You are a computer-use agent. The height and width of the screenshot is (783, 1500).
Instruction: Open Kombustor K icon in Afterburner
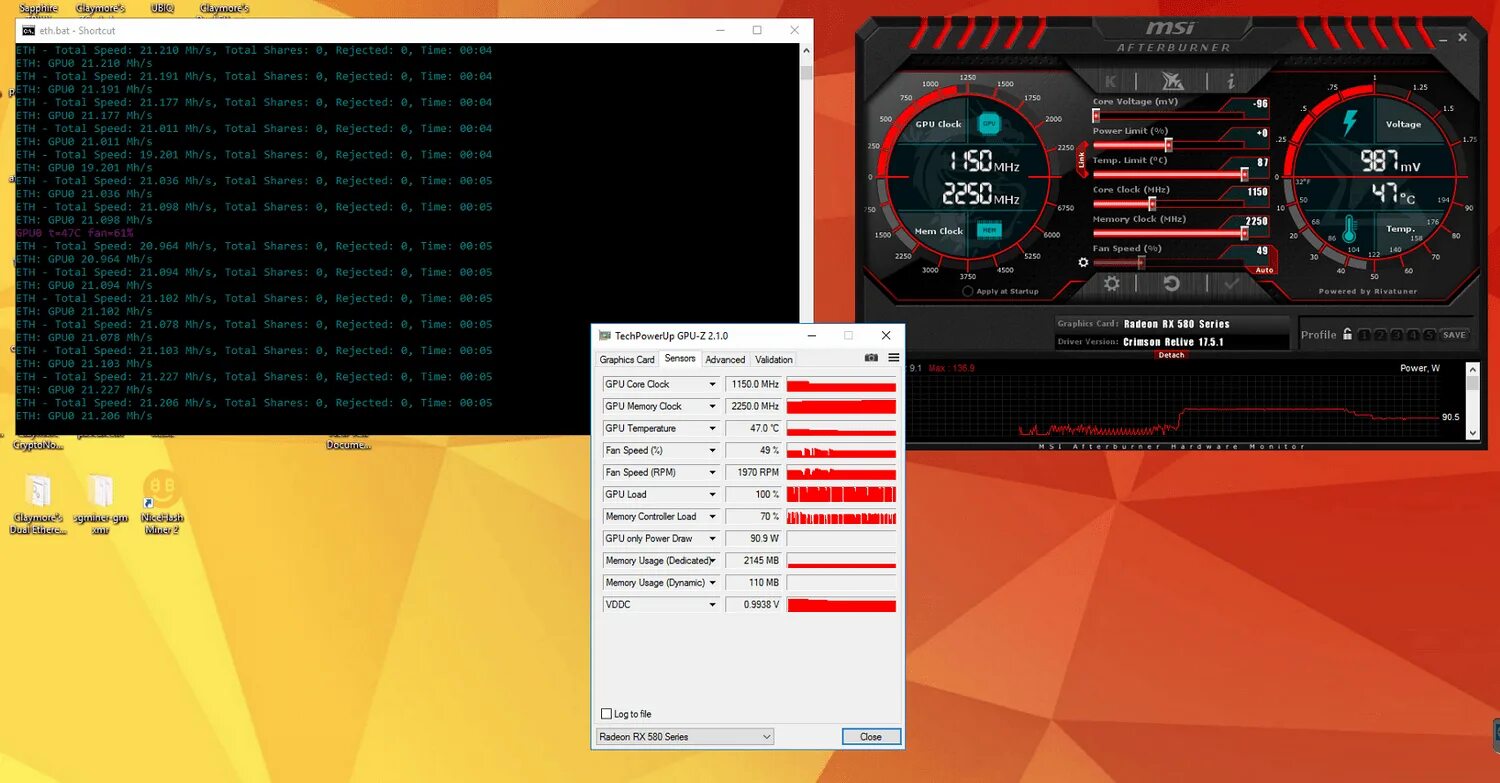click(x=1111, y=81)
